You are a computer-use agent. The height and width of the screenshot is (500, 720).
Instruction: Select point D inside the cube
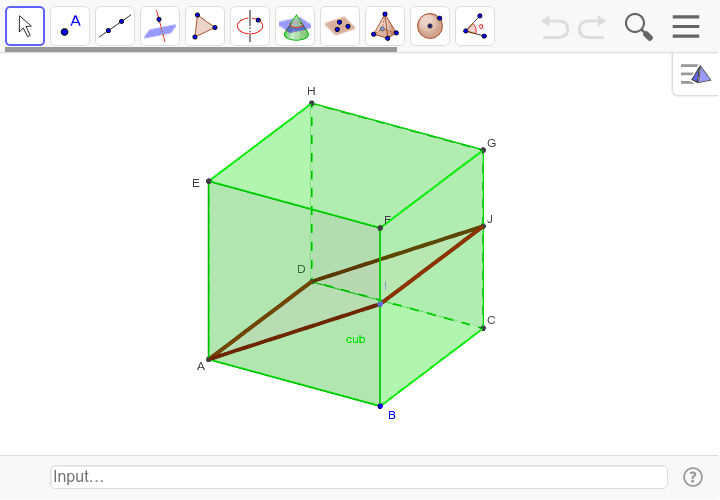(x=312, y=281)
